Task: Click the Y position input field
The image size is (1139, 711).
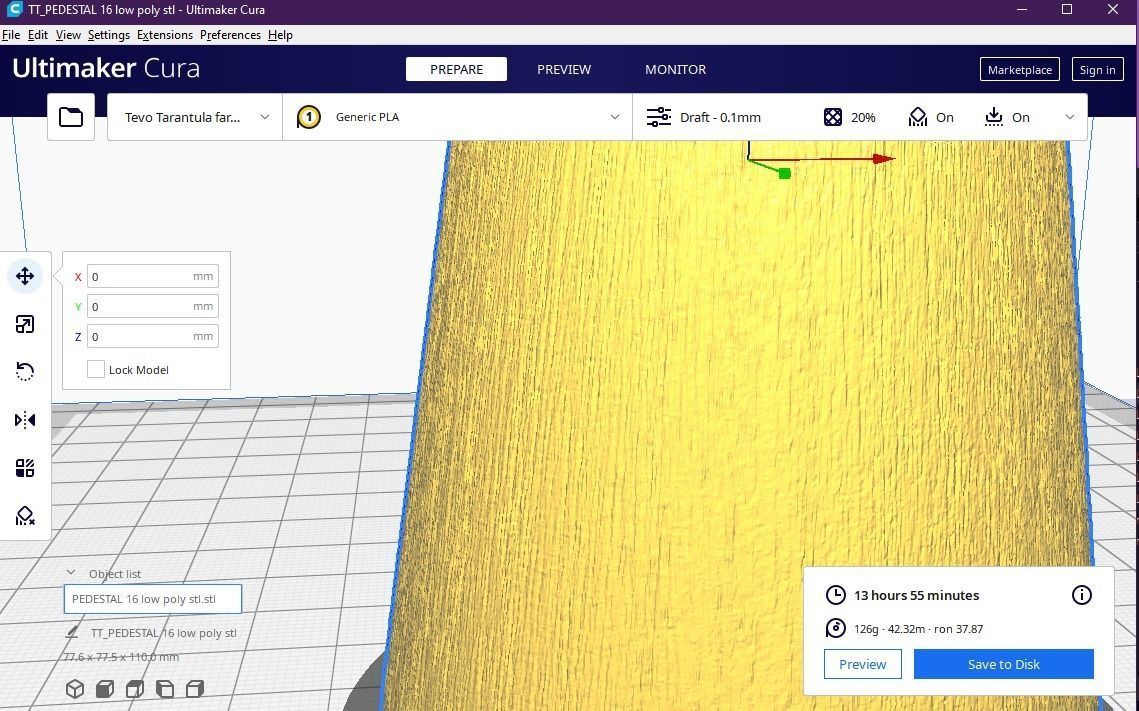Action: click(x=153, y=306)
